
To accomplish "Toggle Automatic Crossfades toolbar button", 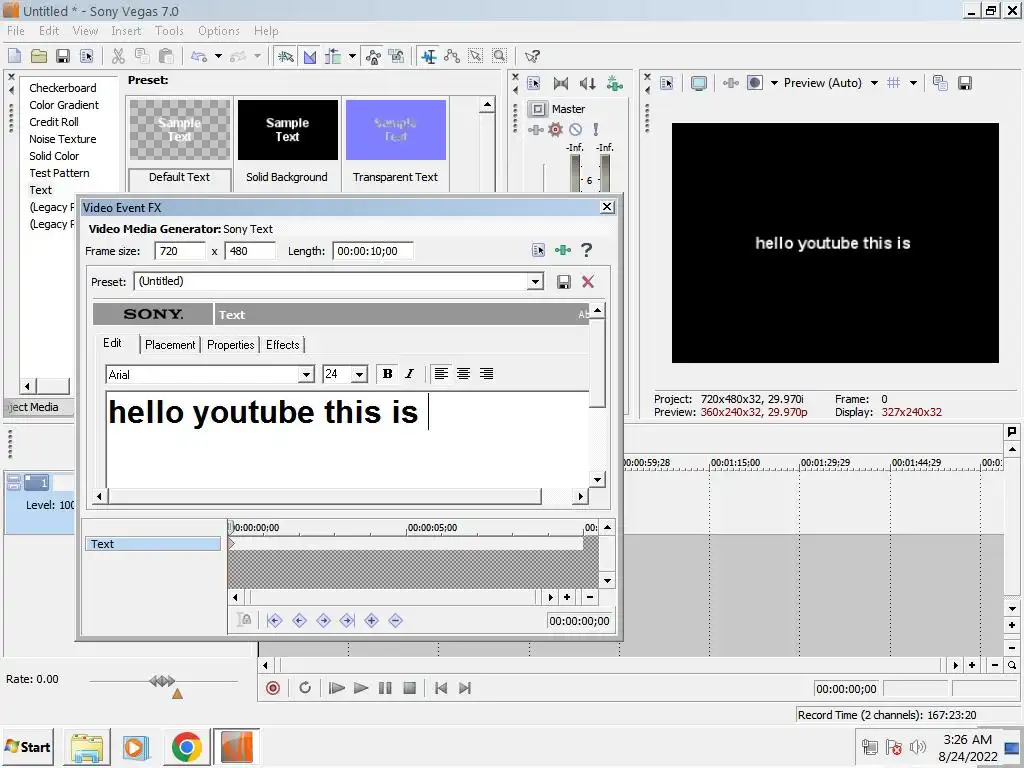I will 310,56.
